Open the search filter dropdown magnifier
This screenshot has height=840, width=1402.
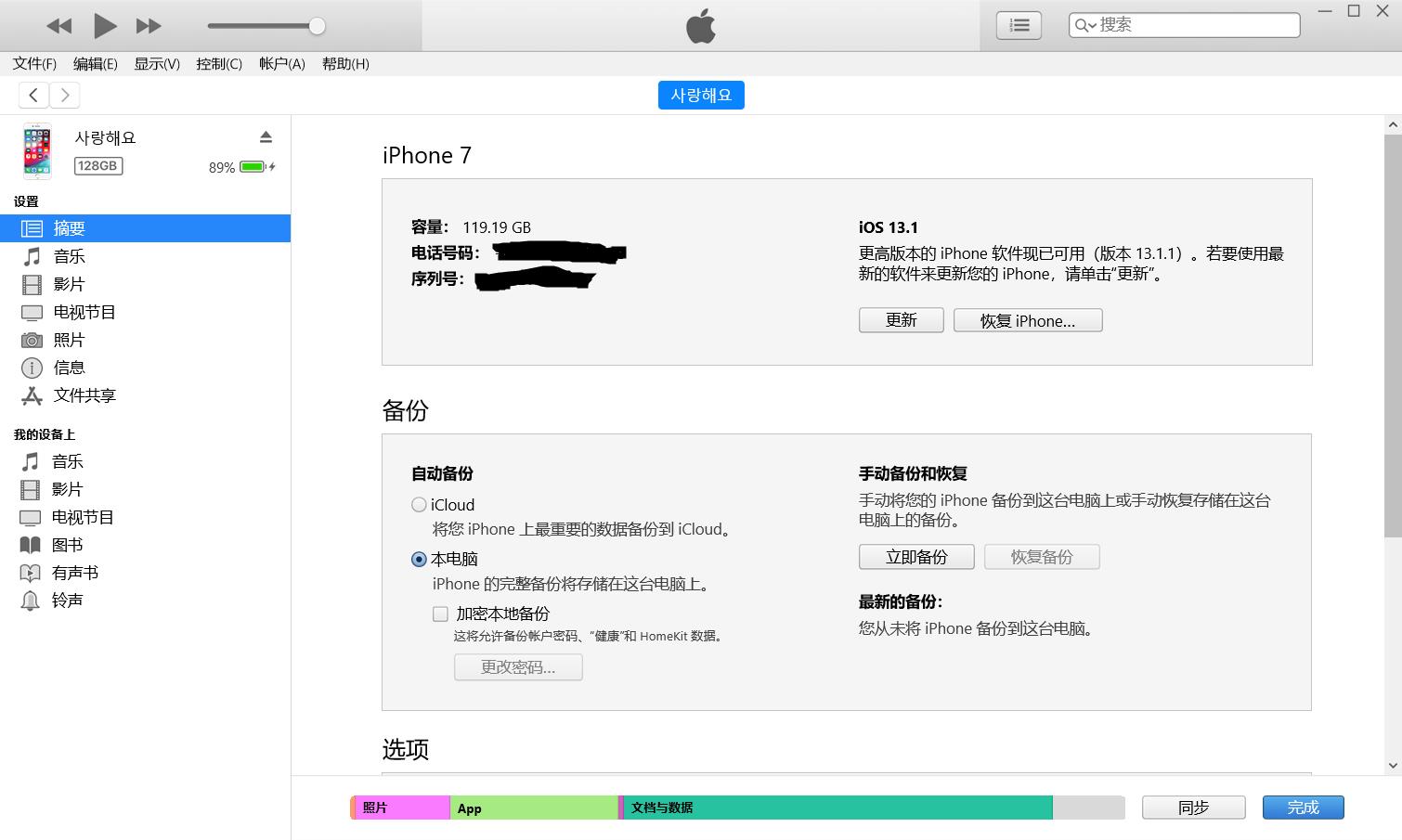(x=1084, y=25)
